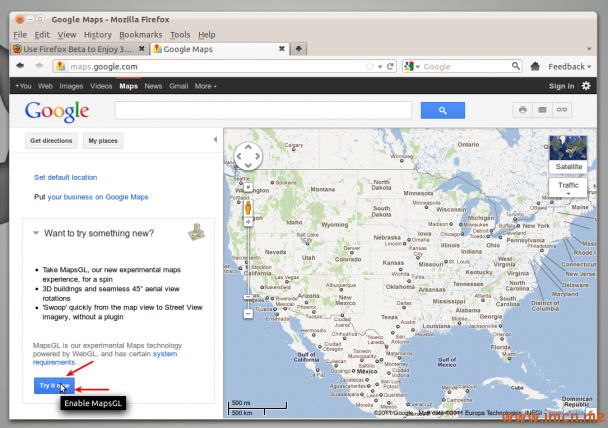
Task: Collapse Want to try something new section
Action: pos(36,233)
